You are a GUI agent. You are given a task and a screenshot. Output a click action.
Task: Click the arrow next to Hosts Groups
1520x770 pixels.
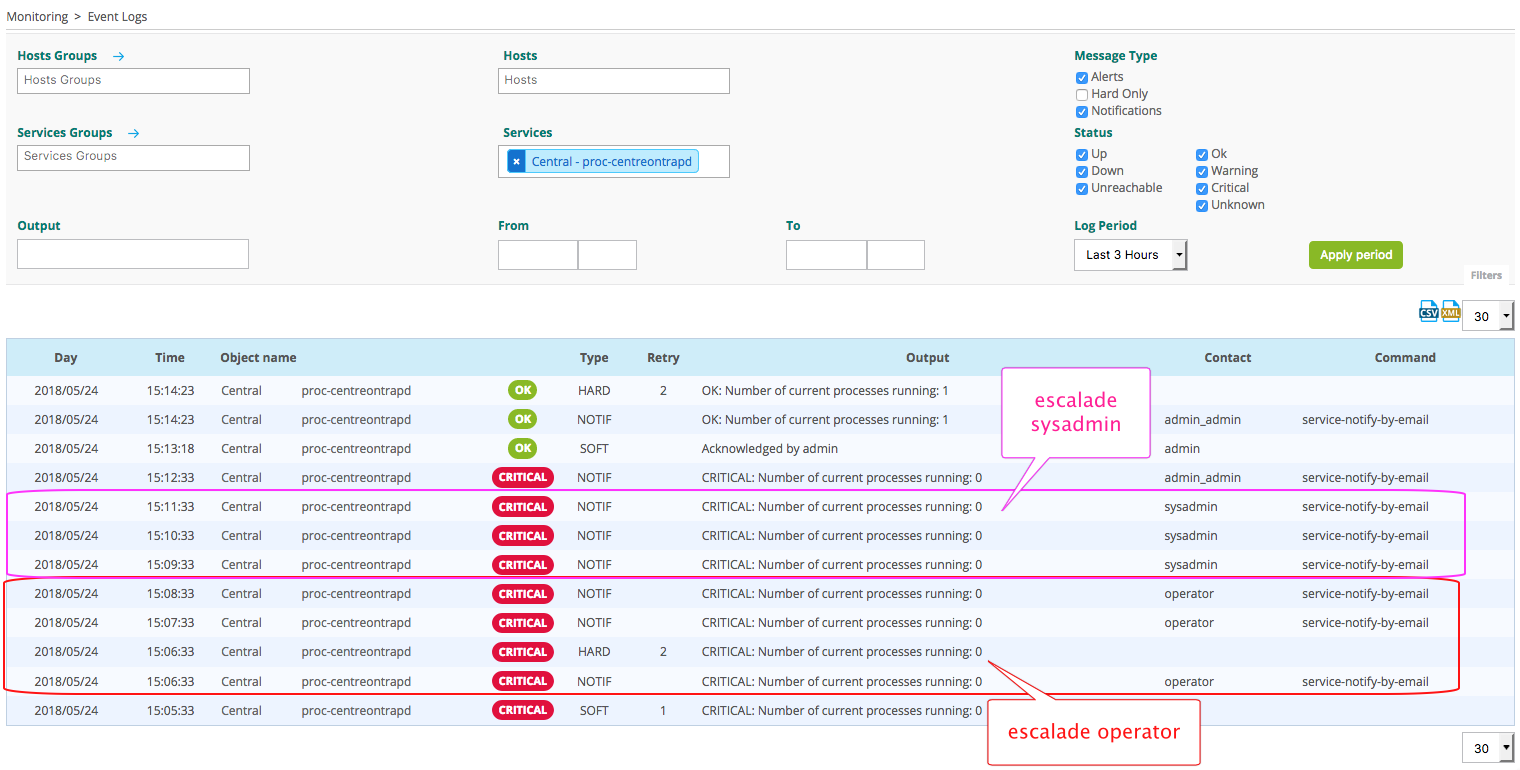[119, 57]
